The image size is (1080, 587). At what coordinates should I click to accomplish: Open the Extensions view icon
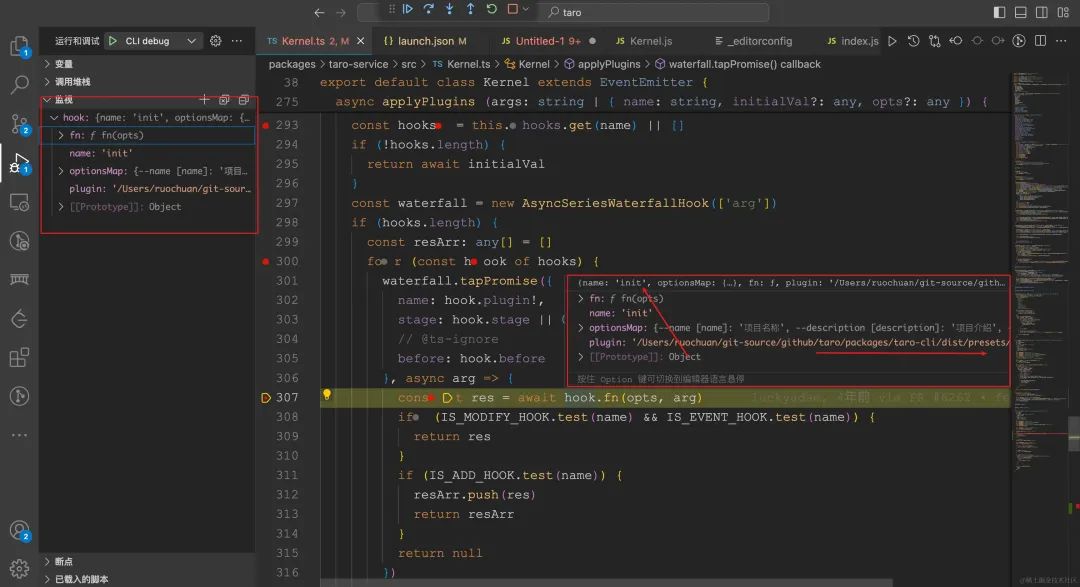click(x=19, y=358)
